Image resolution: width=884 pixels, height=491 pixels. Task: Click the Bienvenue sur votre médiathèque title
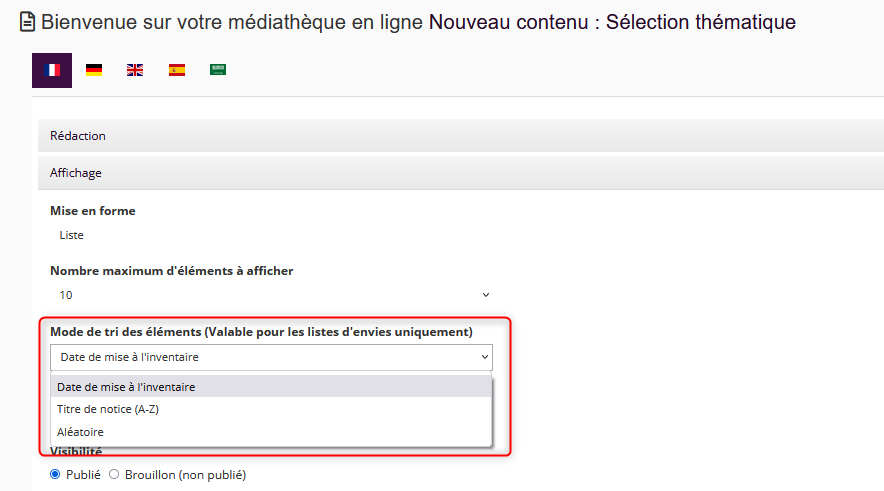[x=232, y=21]
